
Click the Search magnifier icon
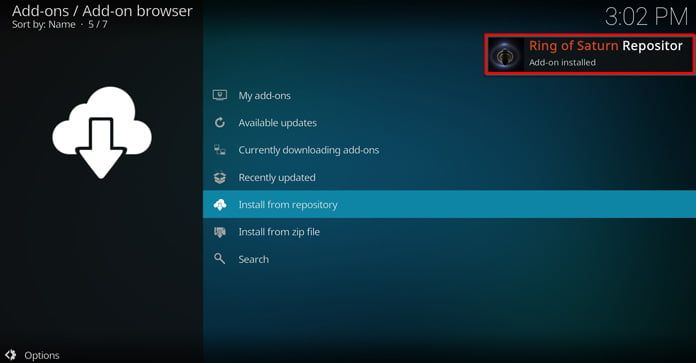point(219,258)
